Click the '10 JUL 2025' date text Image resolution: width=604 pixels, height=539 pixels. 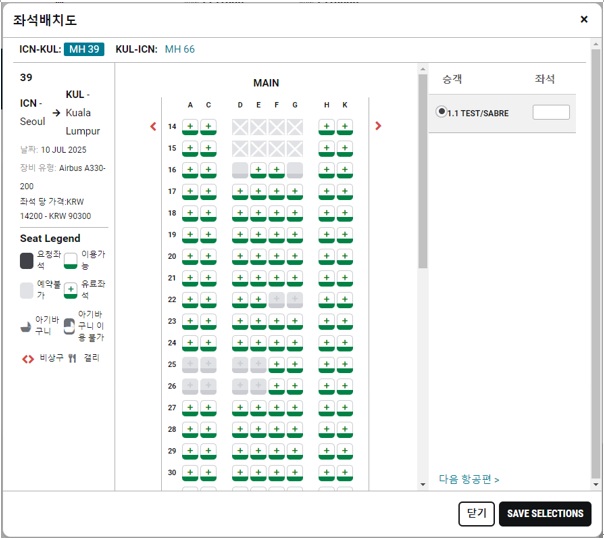64,150
